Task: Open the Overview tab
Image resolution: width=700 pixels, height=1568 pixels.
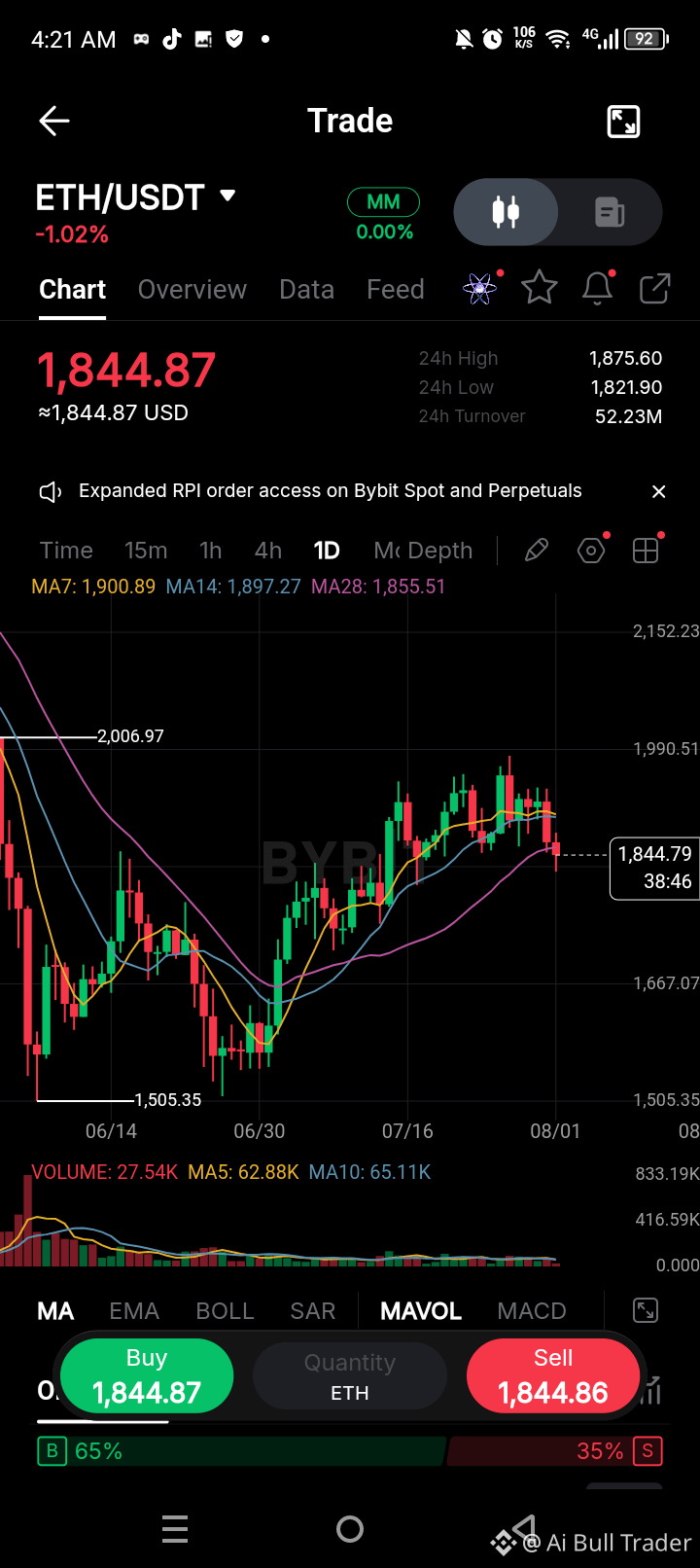Action: [x=192, y=290]
